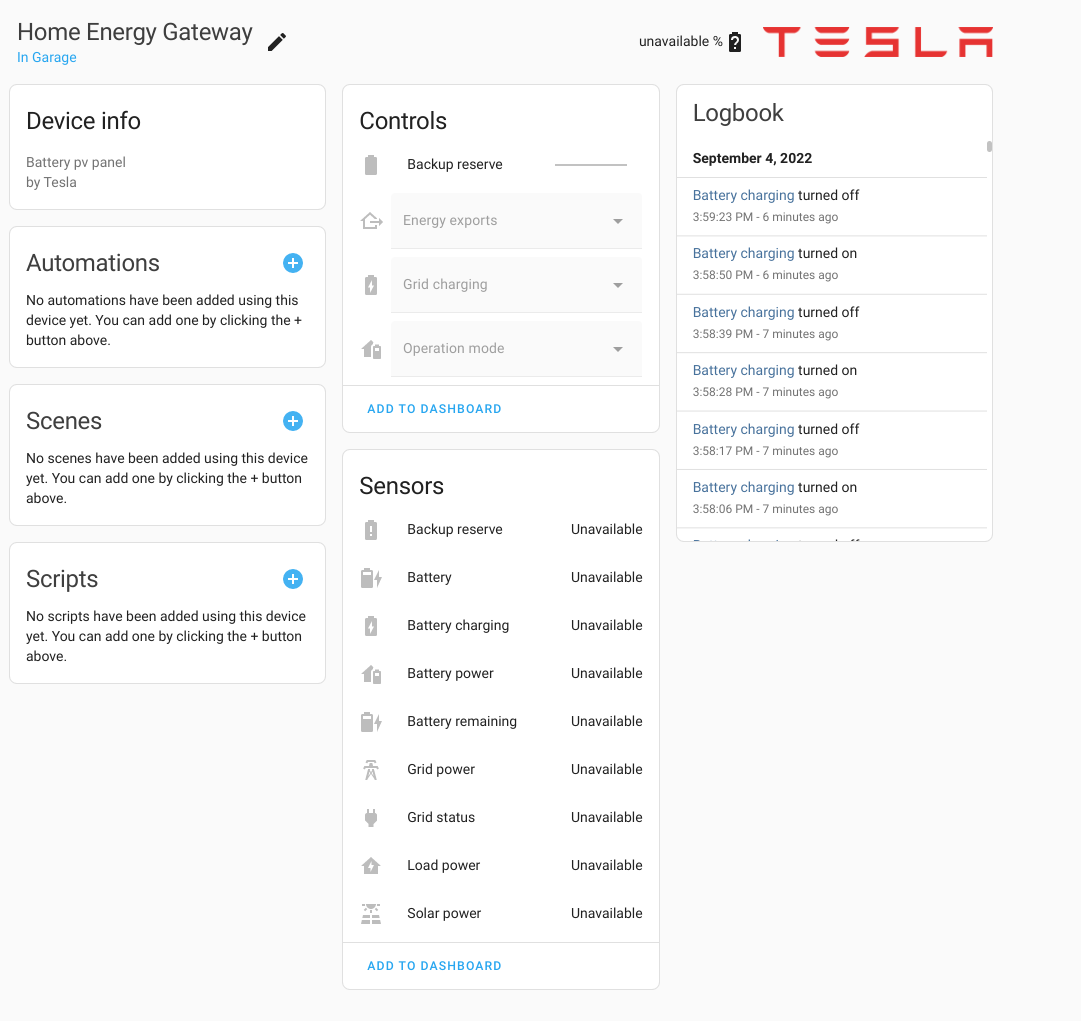Click the Load power home icon
1081x1021 pixels.
click(371, 865)
